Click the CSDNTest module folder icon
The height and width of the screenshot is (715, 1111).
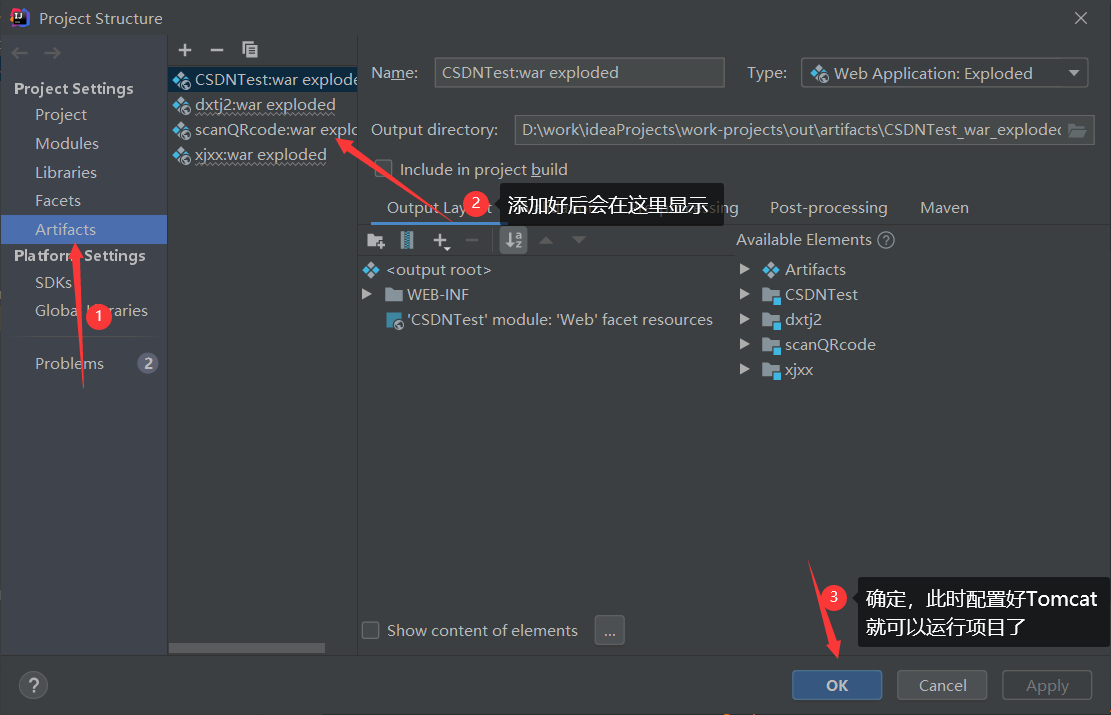click(771, 295)
